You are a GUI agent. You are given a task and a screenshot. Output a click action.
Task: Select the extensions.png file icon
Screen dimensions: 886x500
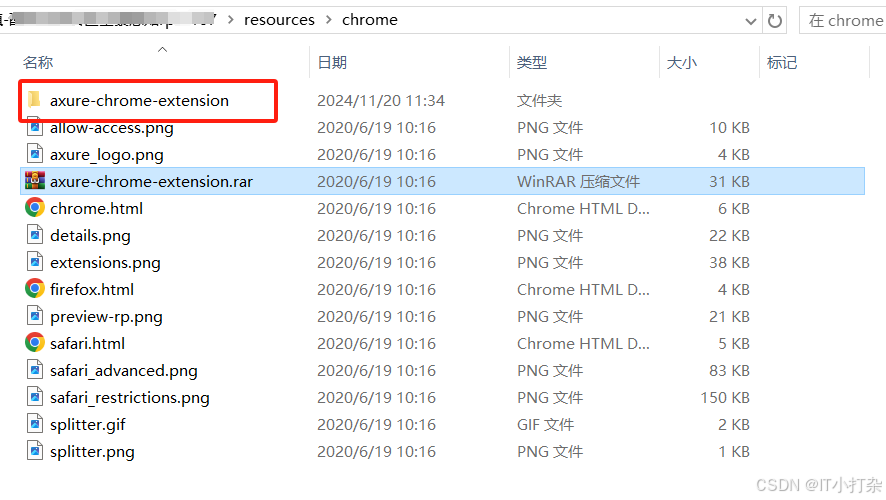35,262
